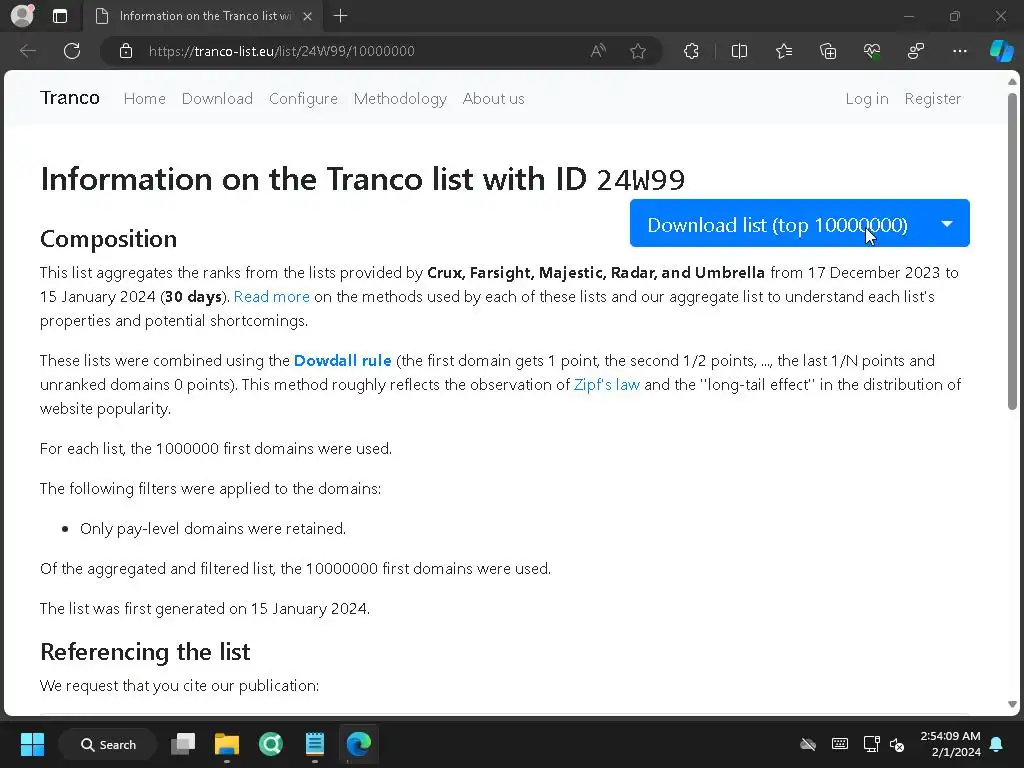Open the Configure nav item
This screenshot has height=768, width=1024.
tap(303, 99)
